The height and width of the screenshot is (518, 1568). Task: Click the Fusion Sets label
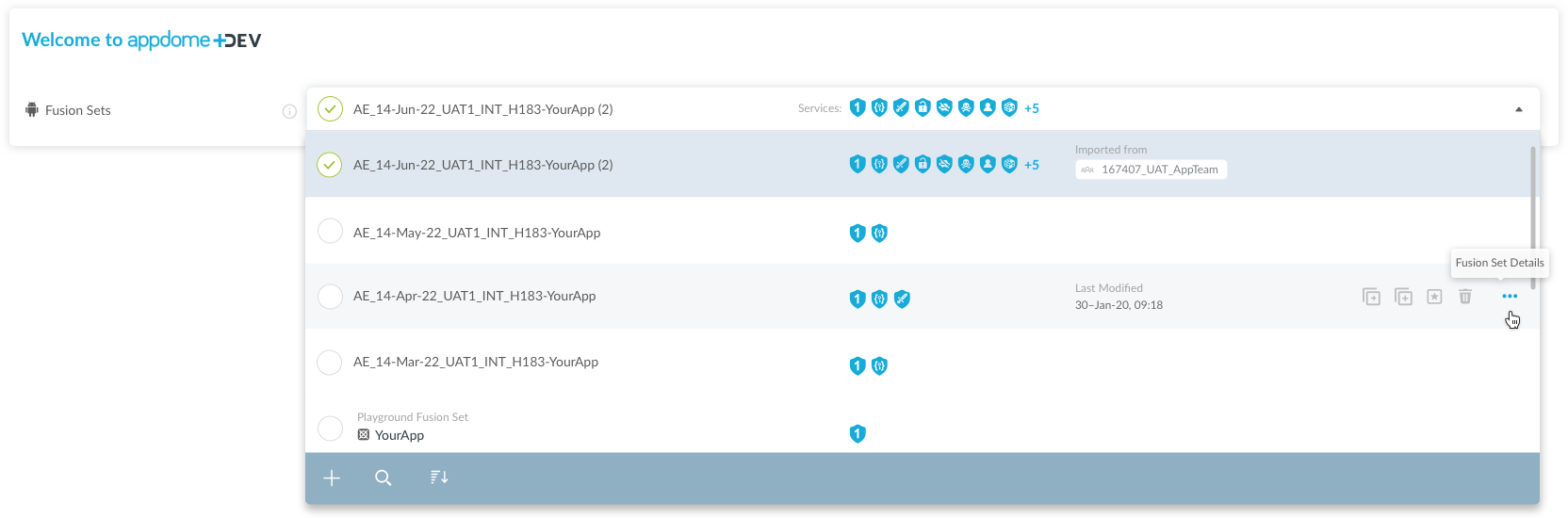(x=78, y=110)
